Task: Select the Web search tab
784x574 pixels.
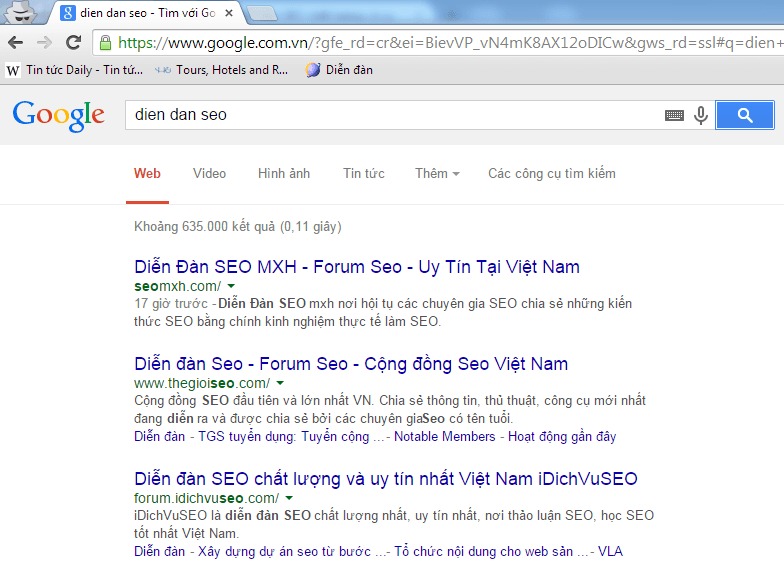Action: pos(147,174)
